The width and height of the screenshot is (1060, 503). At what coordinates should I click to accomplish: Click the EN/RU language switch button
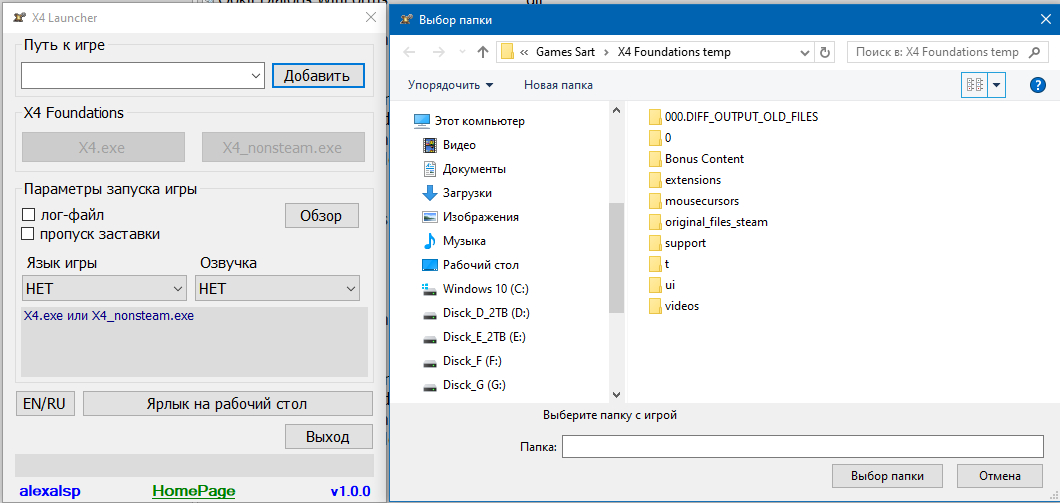pyautogui.click(x=45, y=404)
